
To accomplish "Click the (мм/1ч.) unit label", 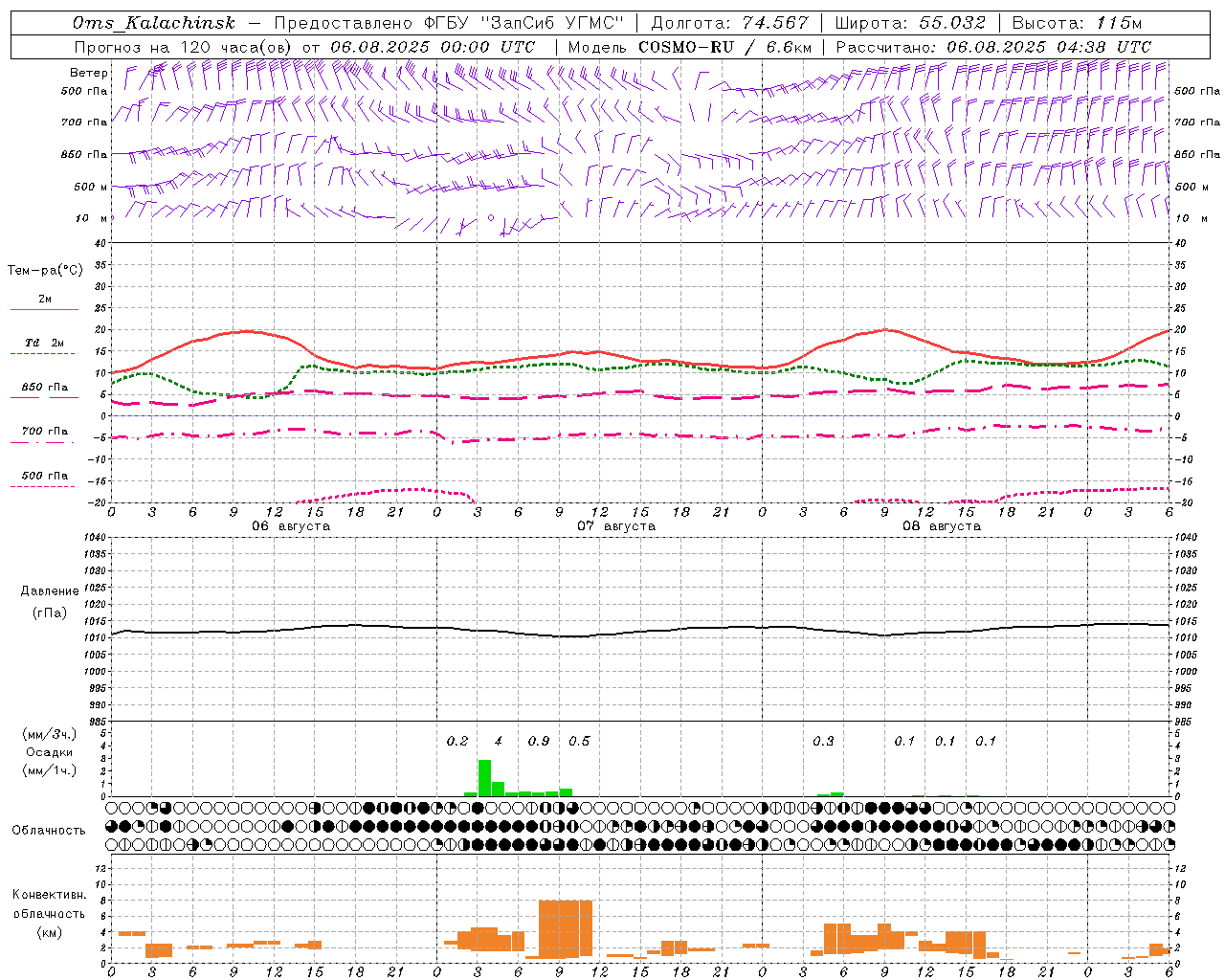I will (x=50, y=770).
